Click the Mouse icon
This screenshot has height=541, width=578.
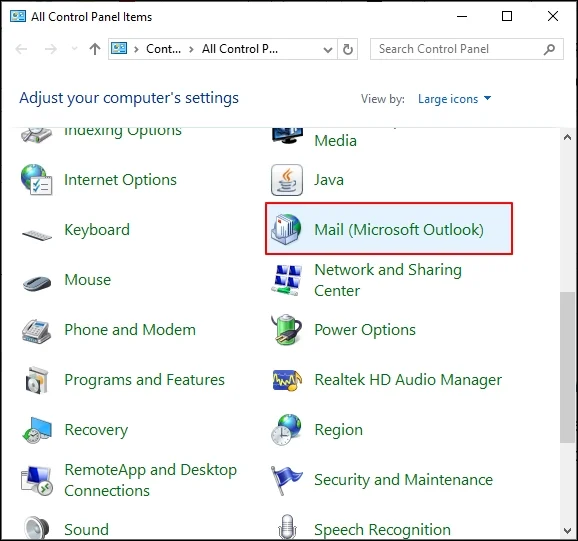tap(37, 283)
